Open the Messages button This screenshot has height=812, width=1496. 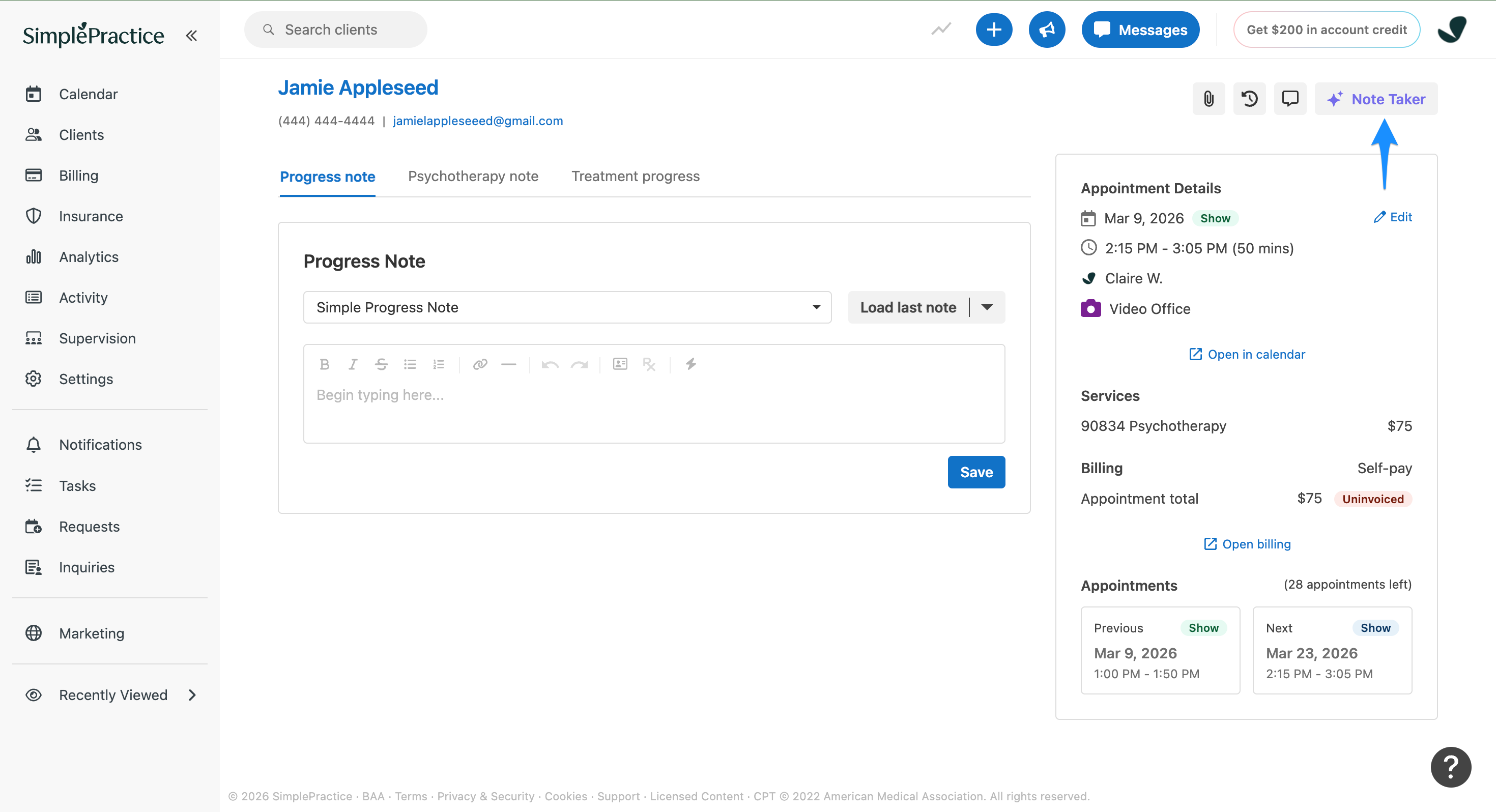[x=1141, y=30]
